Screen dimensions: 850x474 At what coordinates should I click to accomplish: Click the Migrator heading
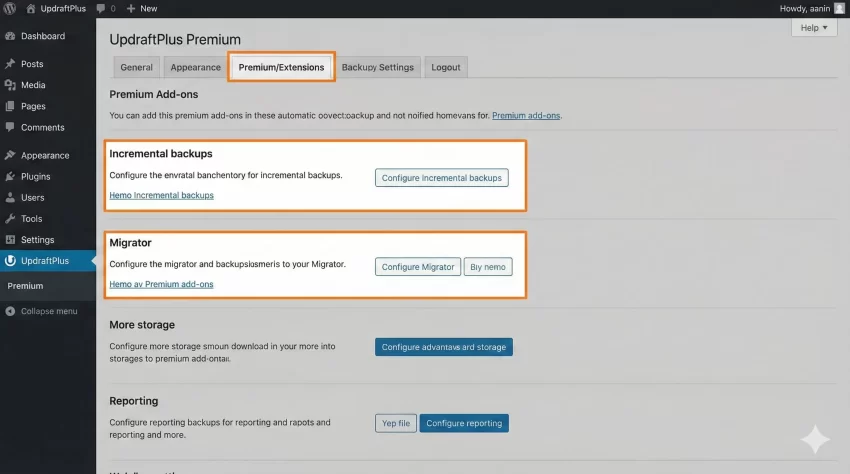click(x=130, y=242)
